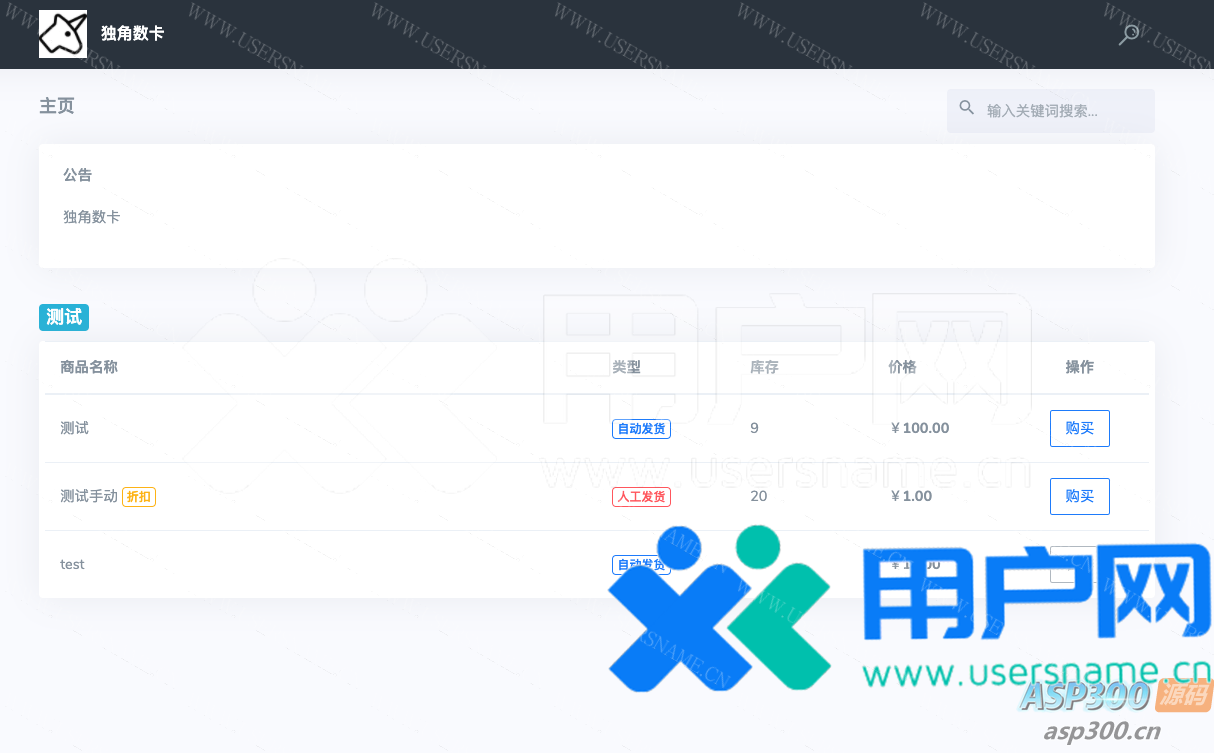Click the red 人工发货 badge
Viewport: 1214px width, 753px height.
[641, 497]
